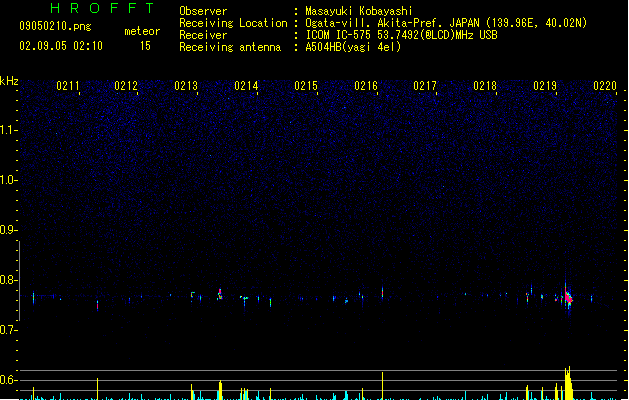The height and width of the screenshot is (400, 629).
Task: Click the 1.1 kHz axis label
Action: coord(8,130)
